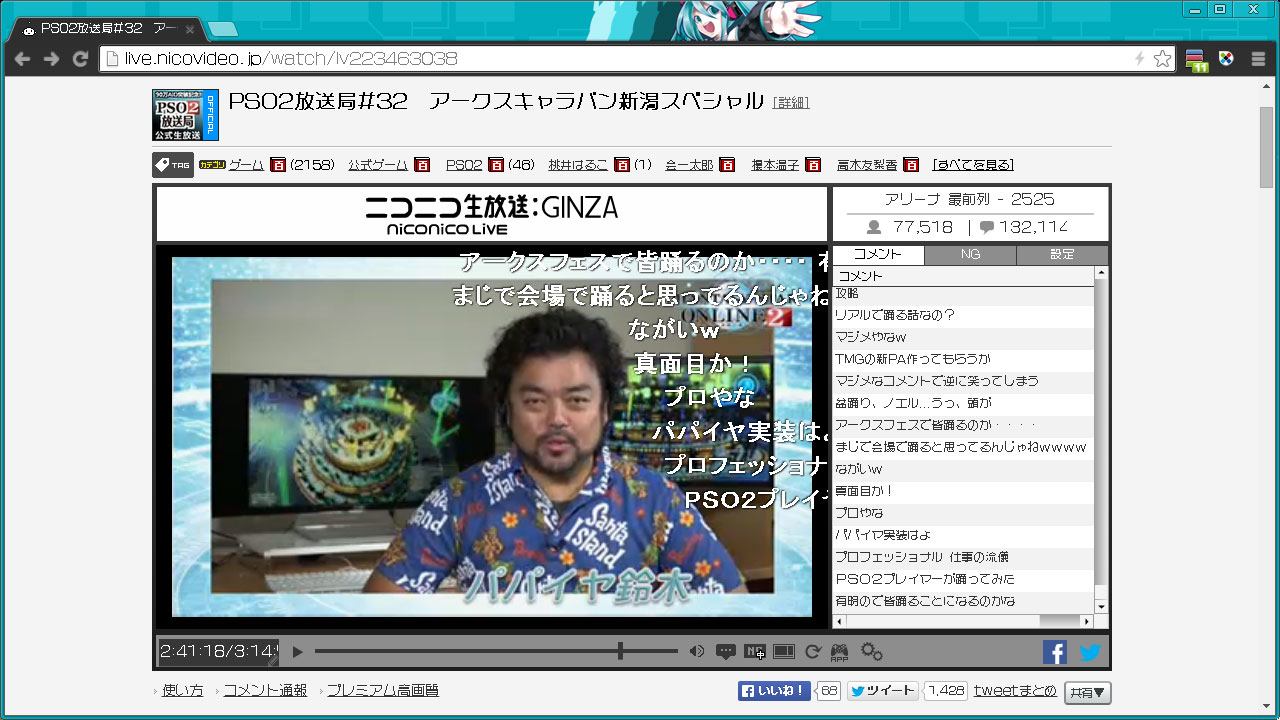Click the extension icon with the 11 badge
The image size is (1280, 720).
(1197, 60)
